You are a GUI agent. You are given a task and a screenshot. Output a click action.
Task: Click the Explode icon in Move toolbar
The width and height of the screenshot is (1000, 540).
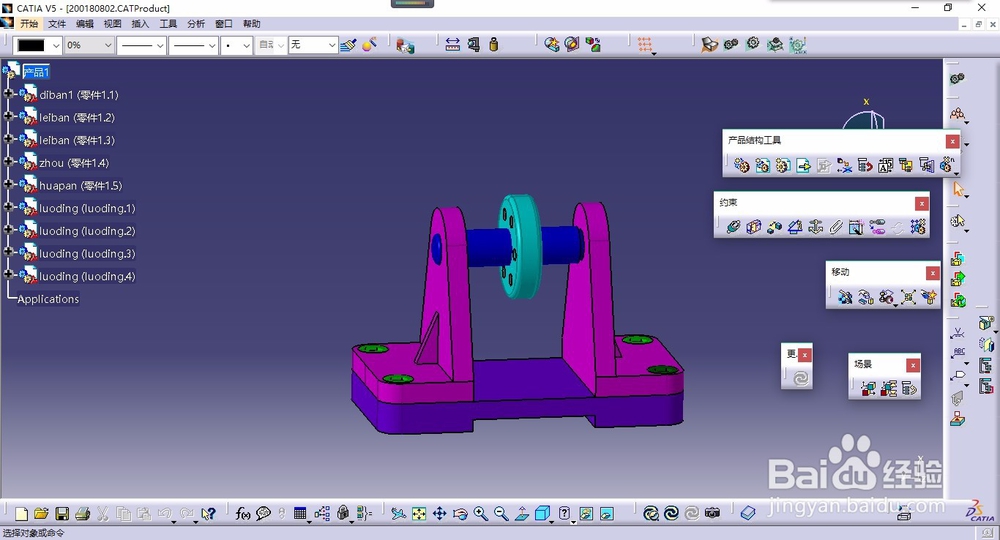[908, 296]
